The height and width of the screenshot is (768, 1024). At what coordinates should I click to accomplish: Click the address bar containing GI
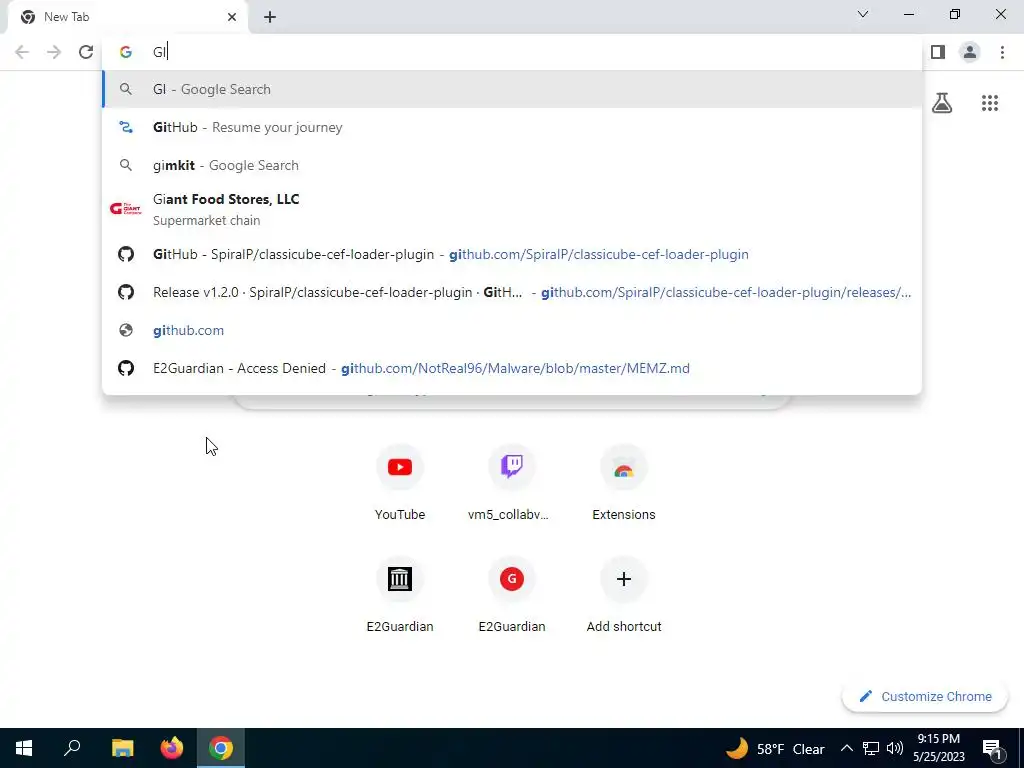(512, 52)
